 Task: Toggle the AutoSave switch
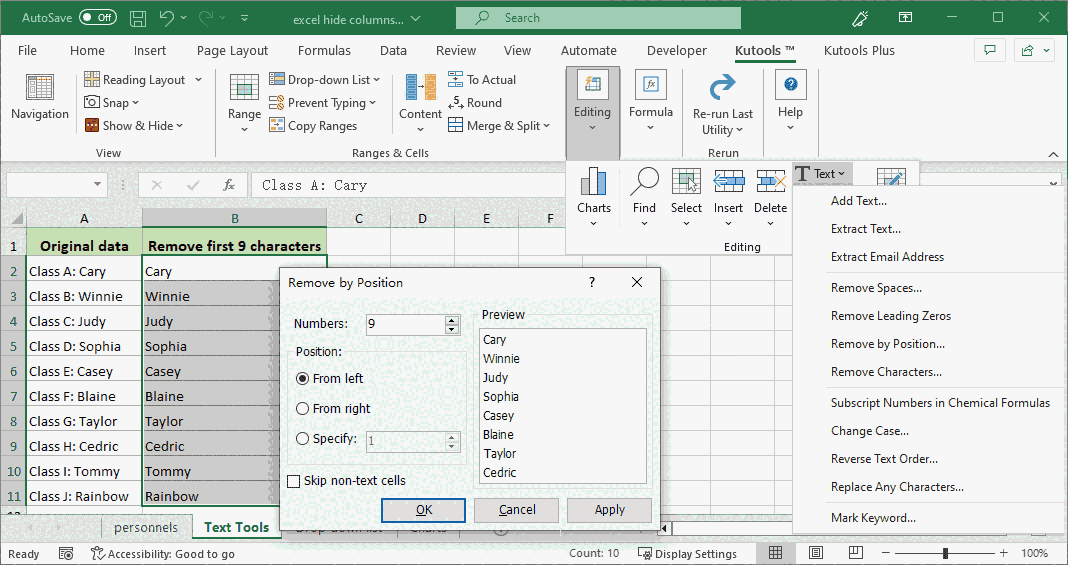coord(97,18)
